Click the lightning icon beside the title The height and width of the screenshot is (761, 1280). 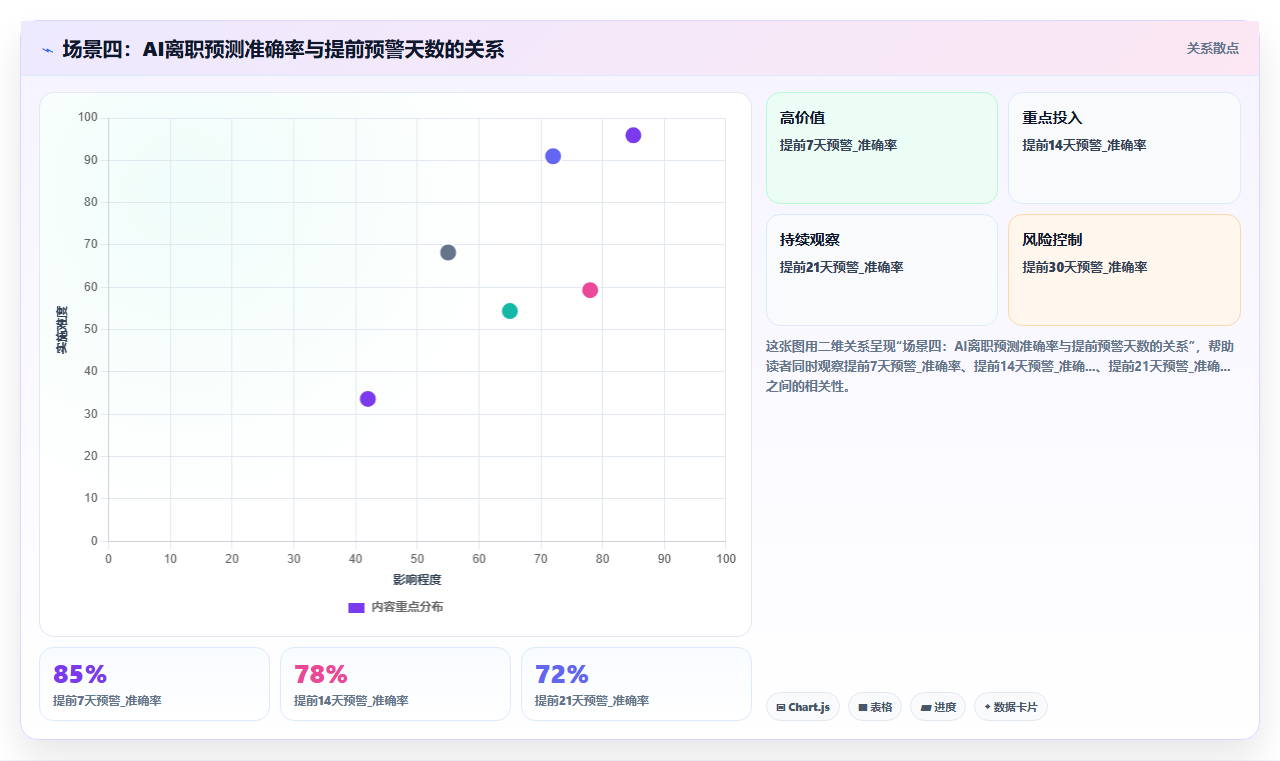tap(47, 49)
